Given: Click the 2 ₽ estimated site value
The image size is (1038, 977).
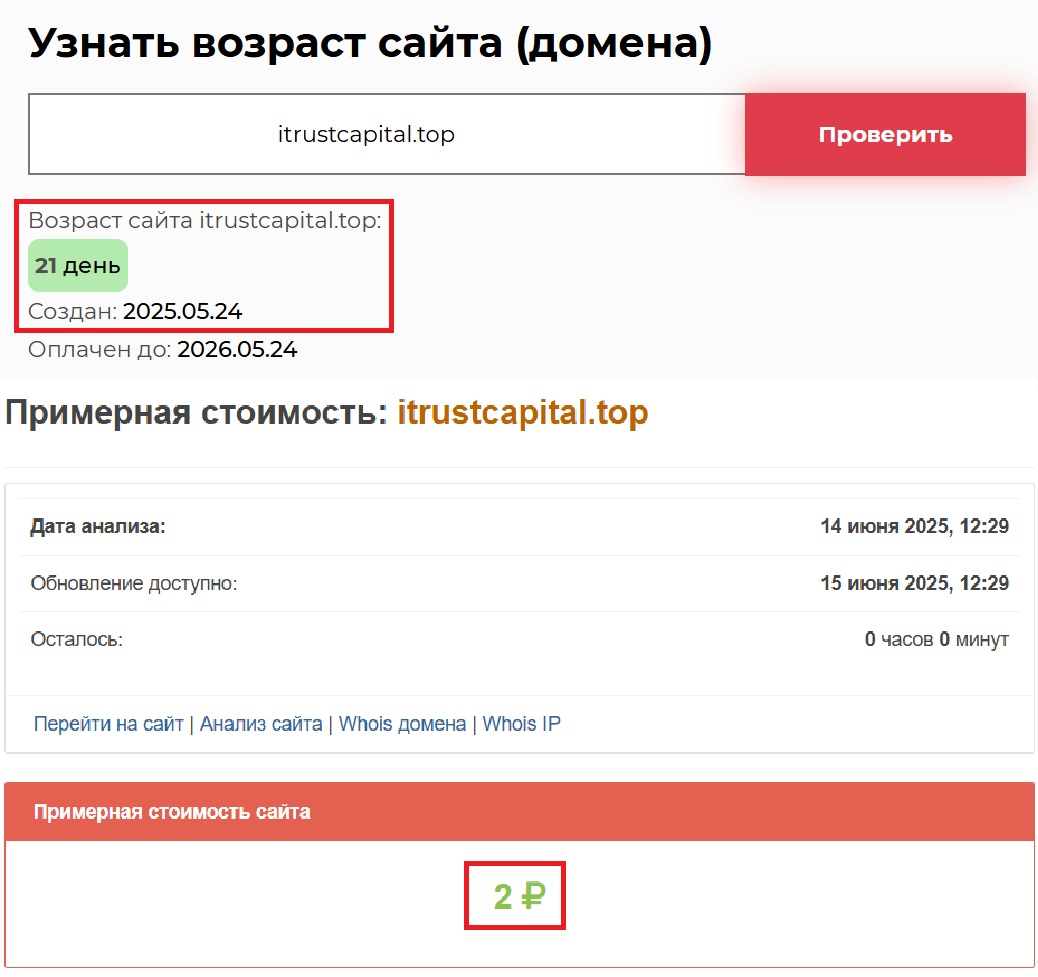Looking at the screenshot, I should pos(514,894).
